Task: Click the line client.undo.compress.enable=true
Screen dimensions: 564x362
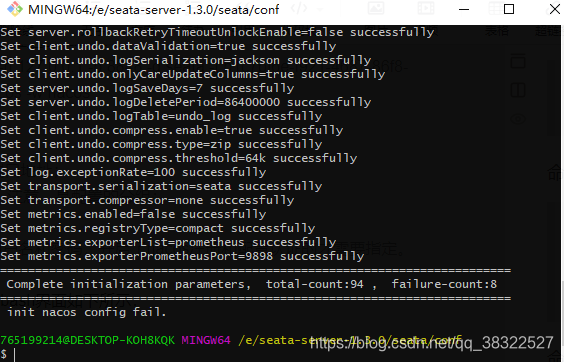Action: 172,131
